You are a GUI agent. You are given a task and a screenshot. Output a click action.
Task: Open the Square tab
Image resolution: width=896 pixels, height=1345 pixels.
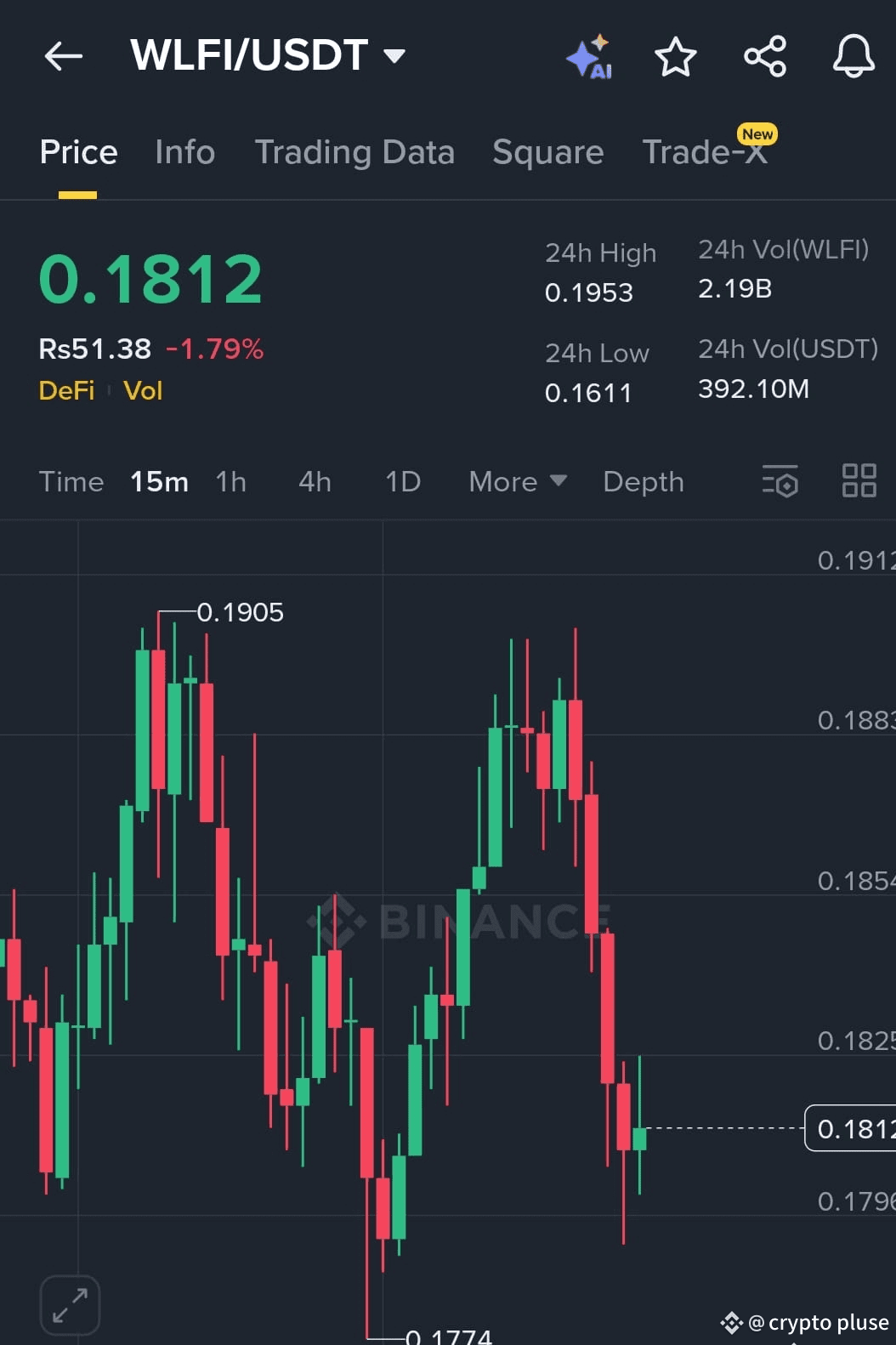pyautogui.click(x=548, y=152)
